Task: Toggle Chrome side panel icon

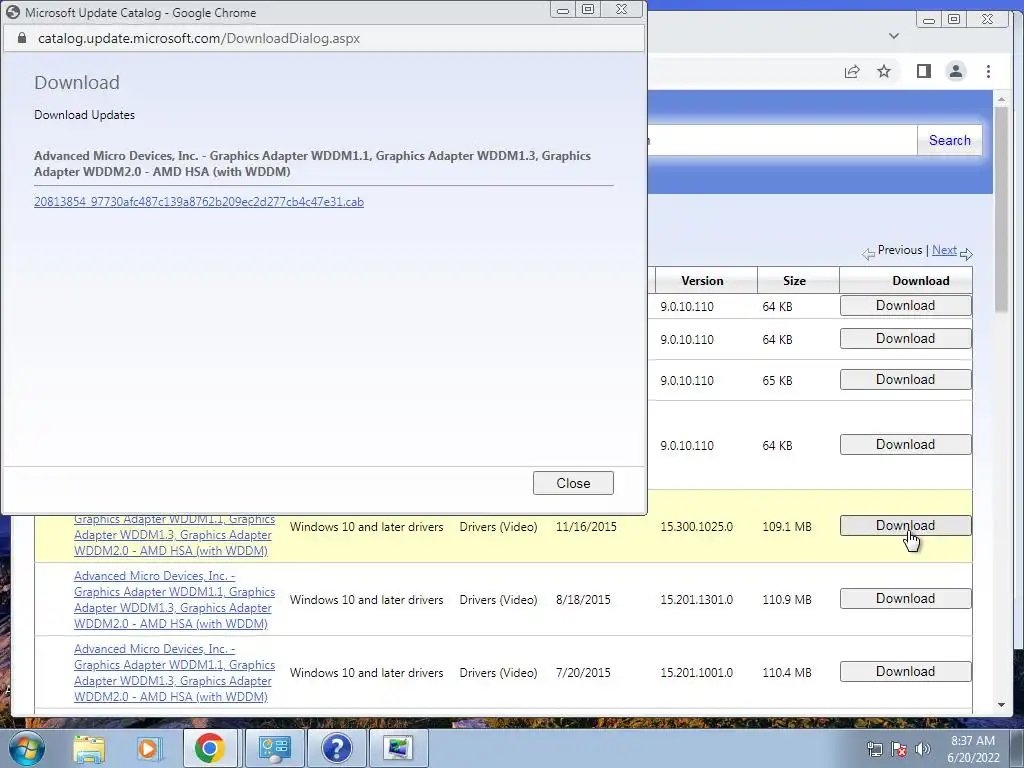Action: pyautogui.click(x=923, y=71)
